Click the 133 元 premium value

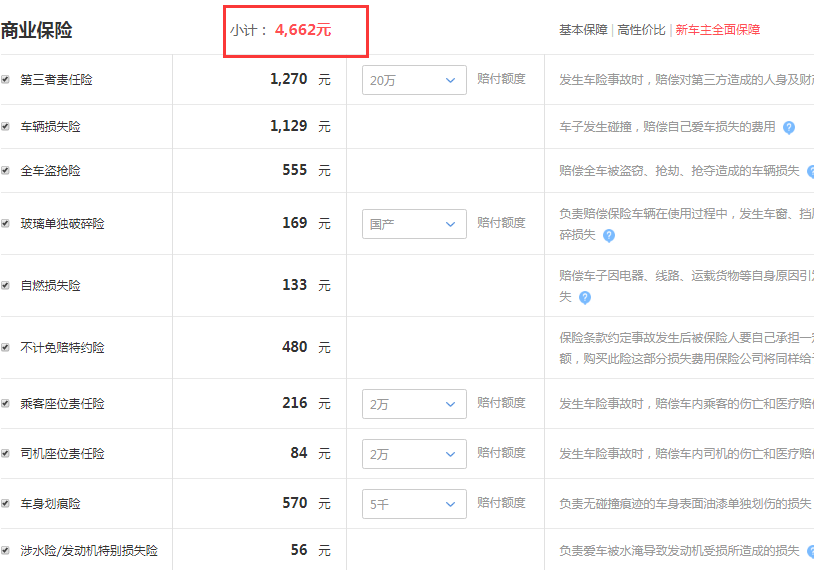[306, 284]
